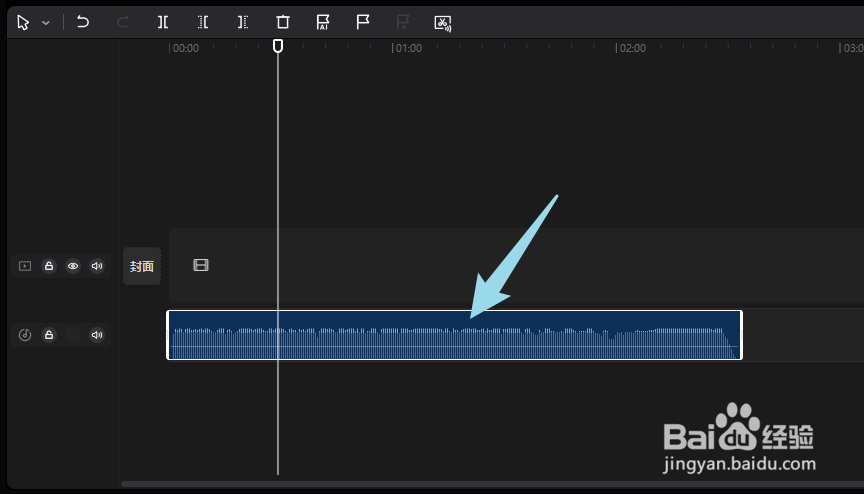
Task: Add AI marker with the flag icon
Action: 323,22
